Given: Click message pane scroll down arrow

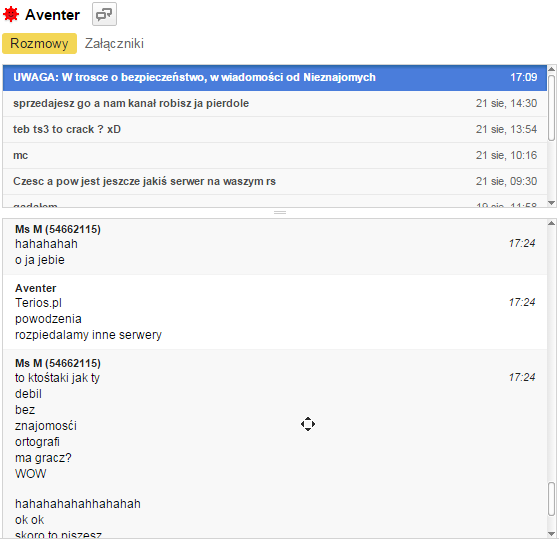Looking at the screenshot, I should (x=552, y=534).
